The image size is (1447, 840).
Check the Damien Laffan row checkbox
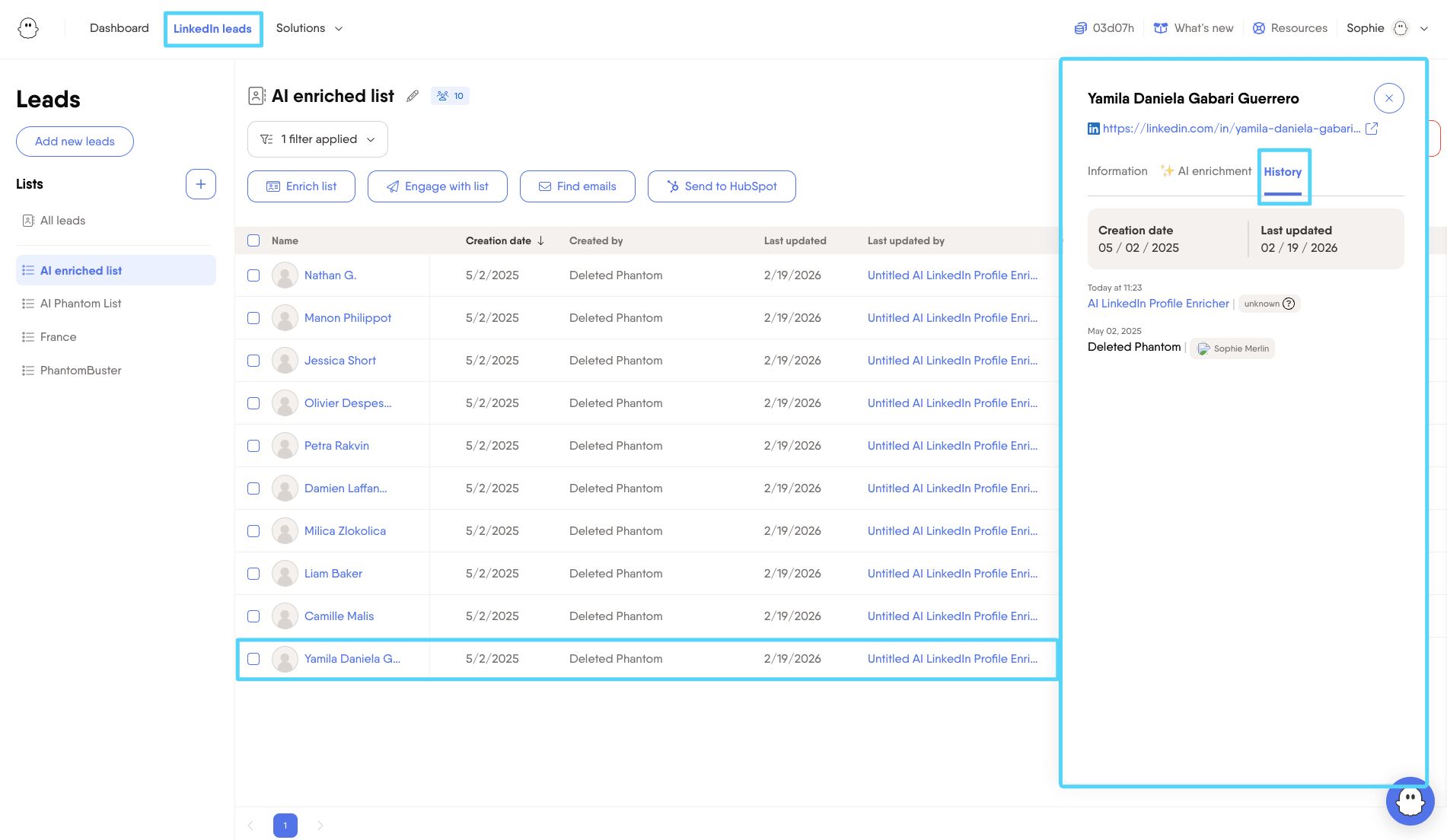(x=253, y=488)
